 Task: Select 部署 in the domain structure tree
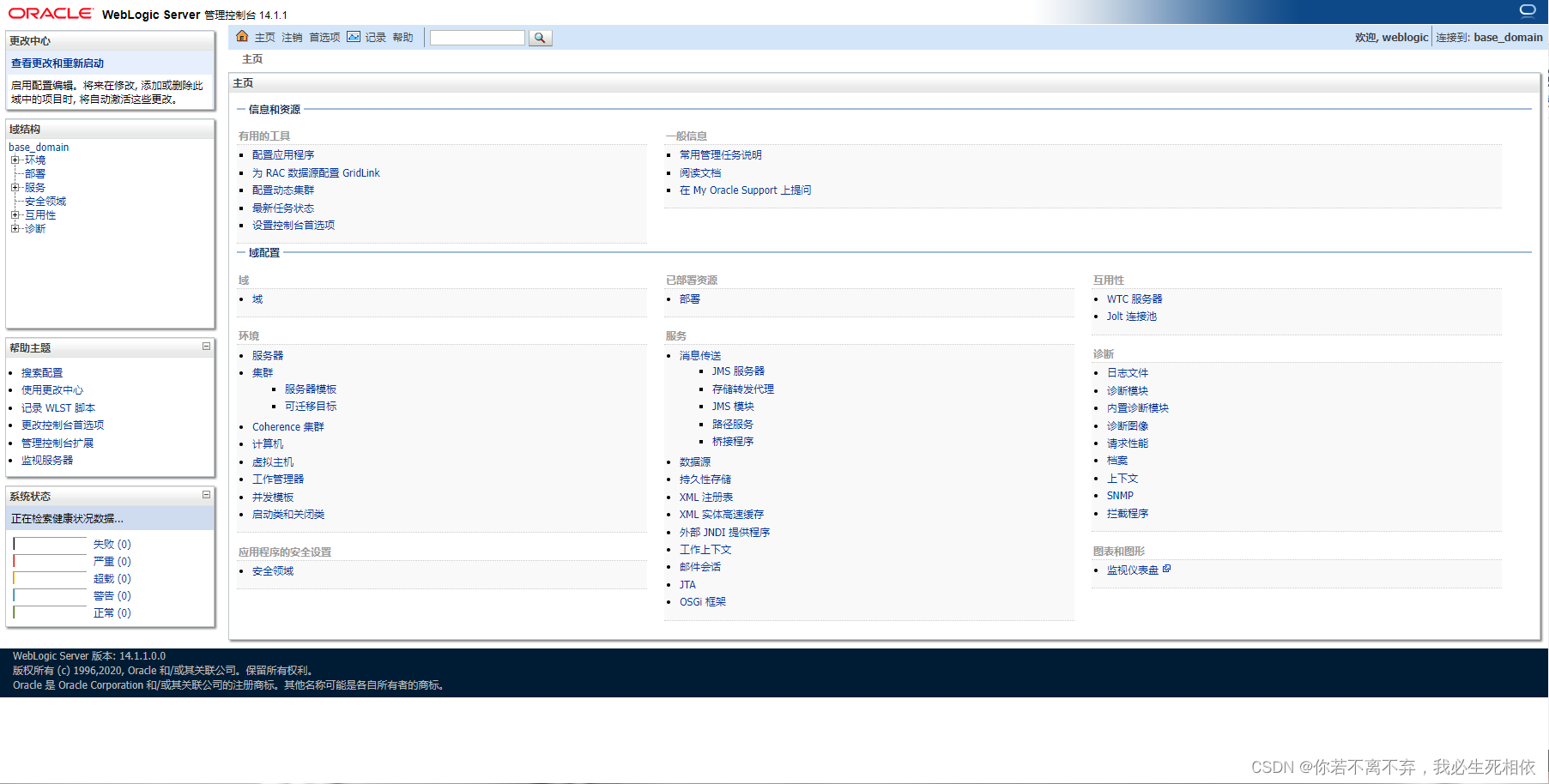(x=35, y=174)
